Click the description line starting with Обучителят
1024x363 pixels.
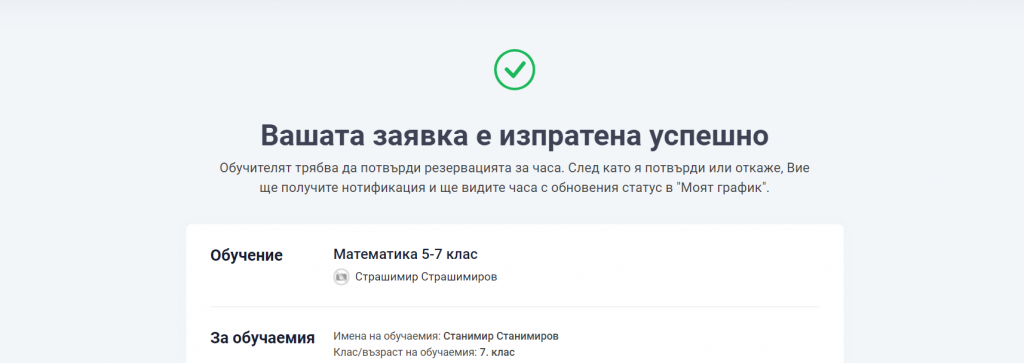(515, 168)
